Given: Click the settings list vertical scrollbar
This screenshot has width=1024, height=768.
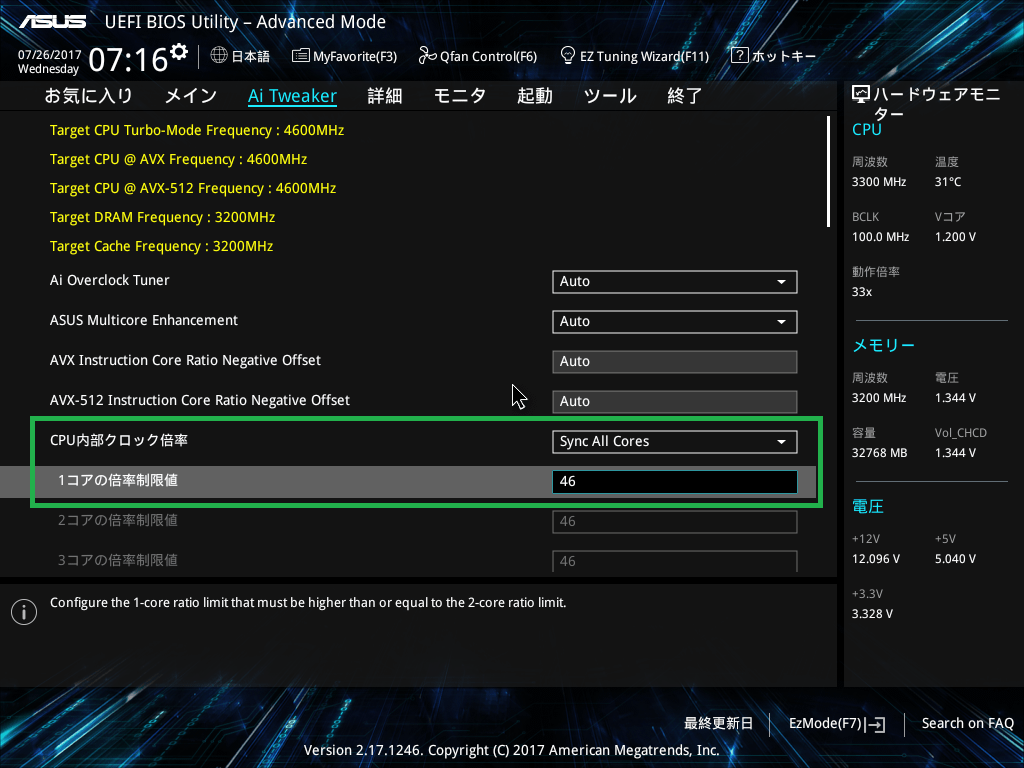Looking at the screenshot, I should tap(828, 172).
